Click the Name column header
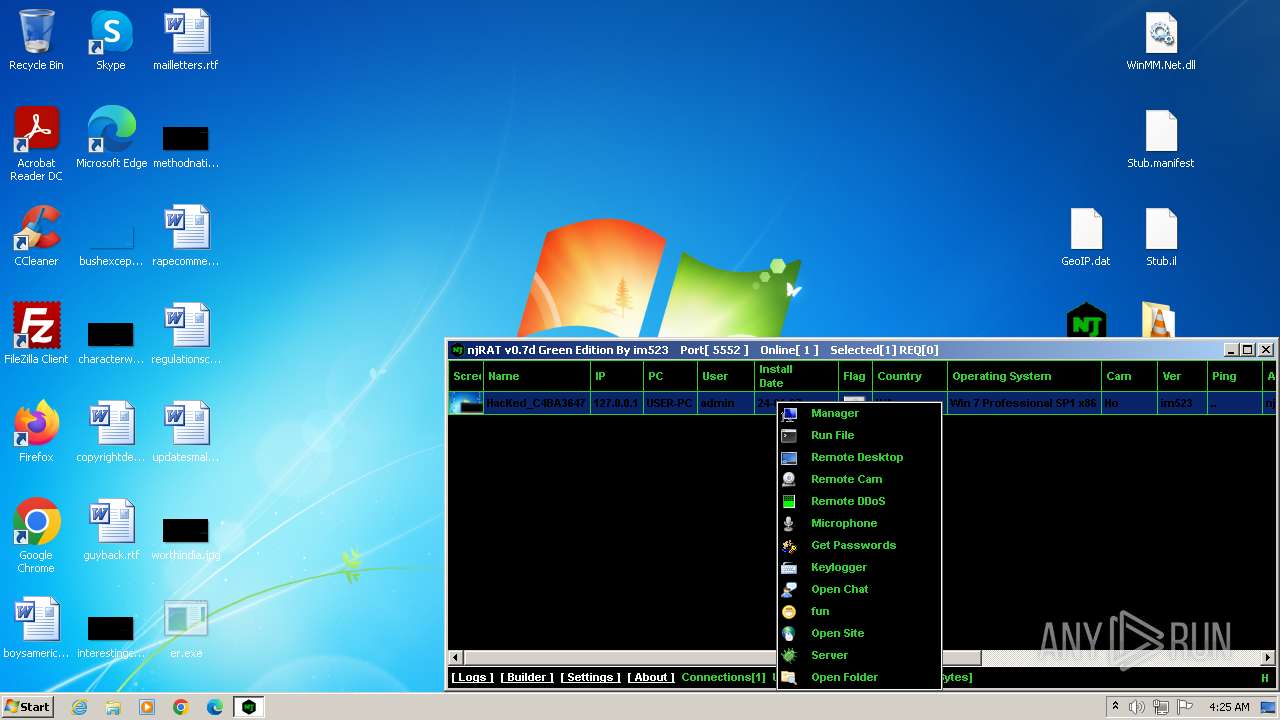 537,376
